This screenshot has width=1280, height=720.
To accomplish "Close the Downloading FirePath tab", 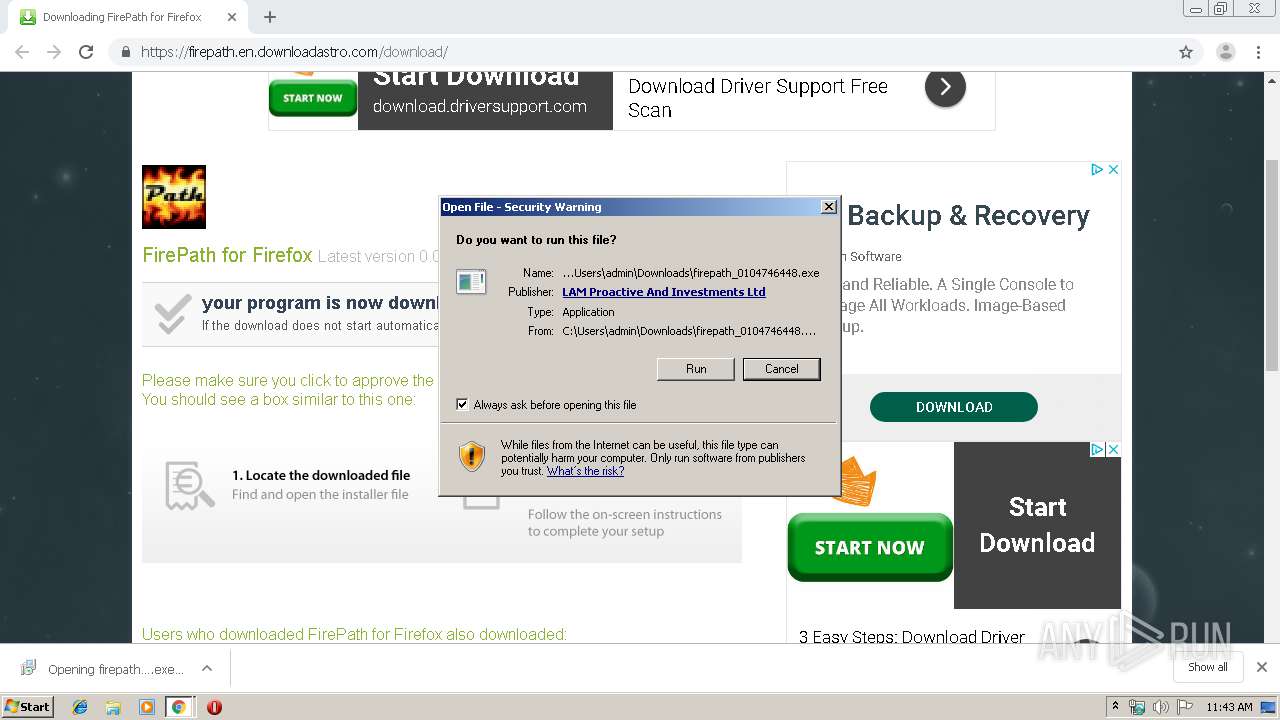I will (x=232, y=17).
